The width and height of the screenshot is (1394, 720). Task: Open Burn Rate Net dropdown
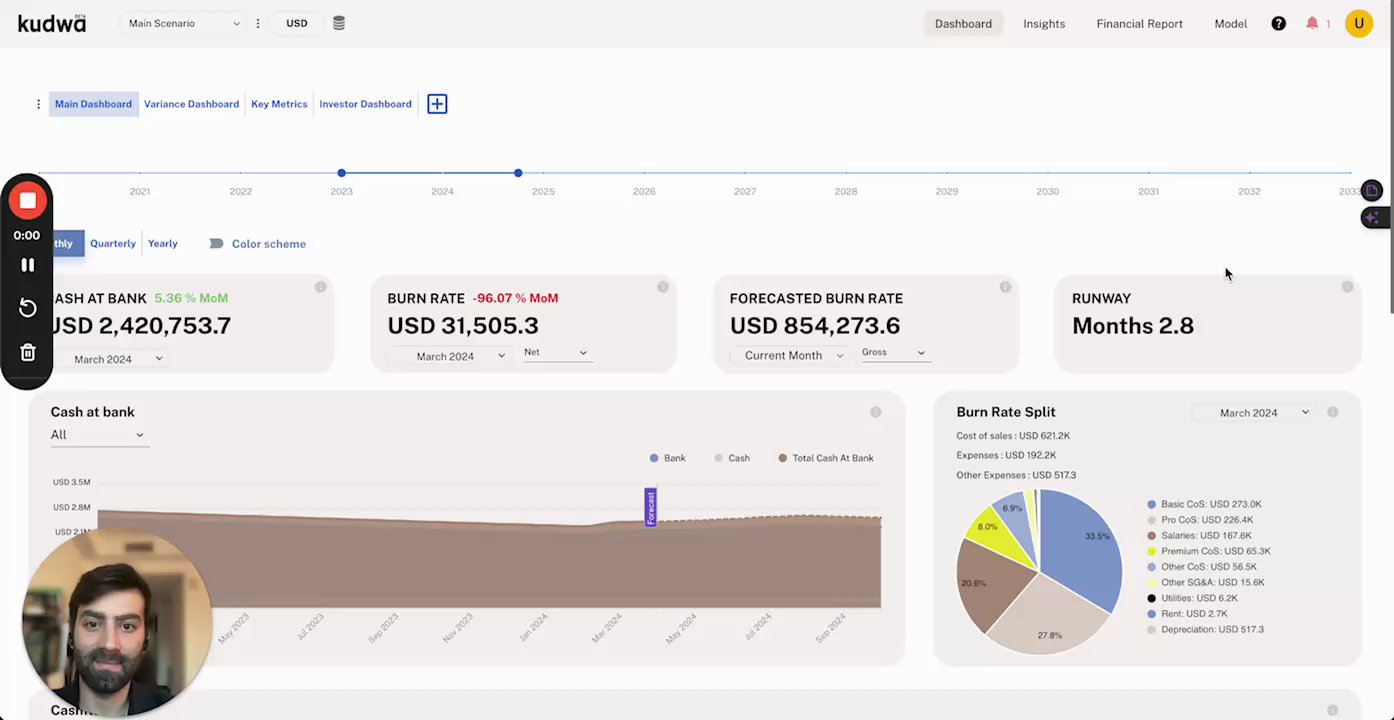[556, 353]
